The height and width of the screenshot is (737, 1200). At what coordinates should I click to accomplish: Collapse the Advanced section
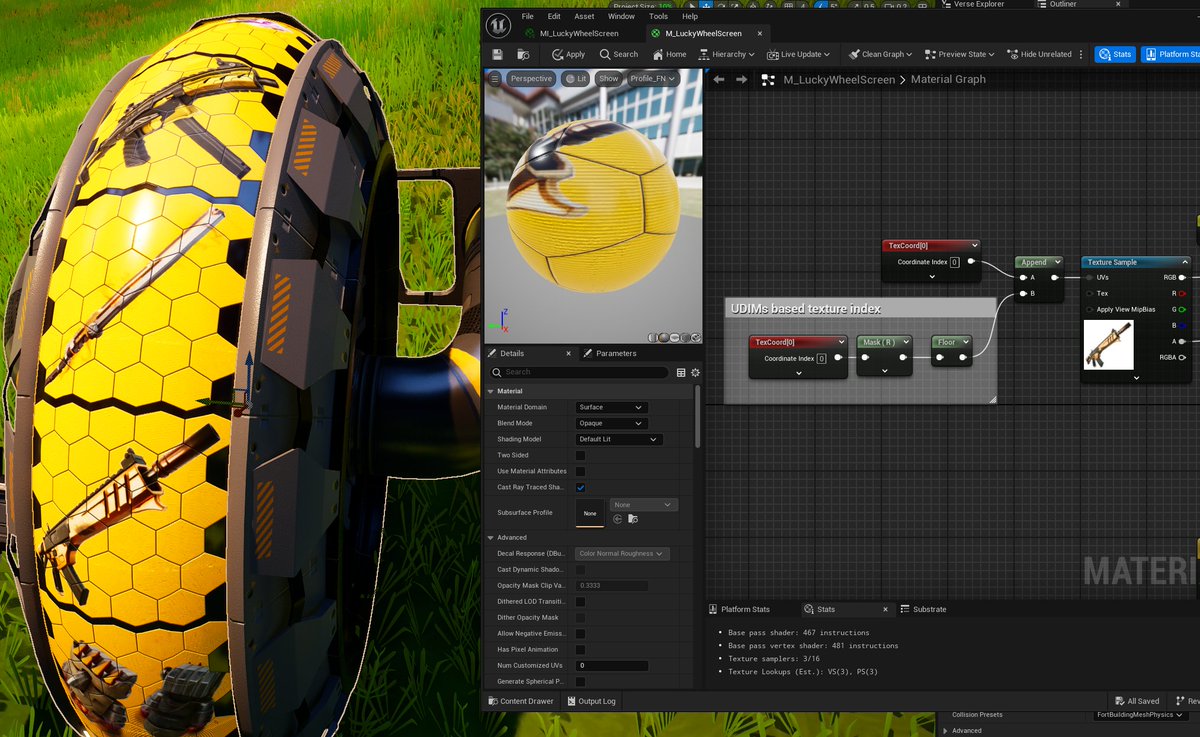(491, 537)
